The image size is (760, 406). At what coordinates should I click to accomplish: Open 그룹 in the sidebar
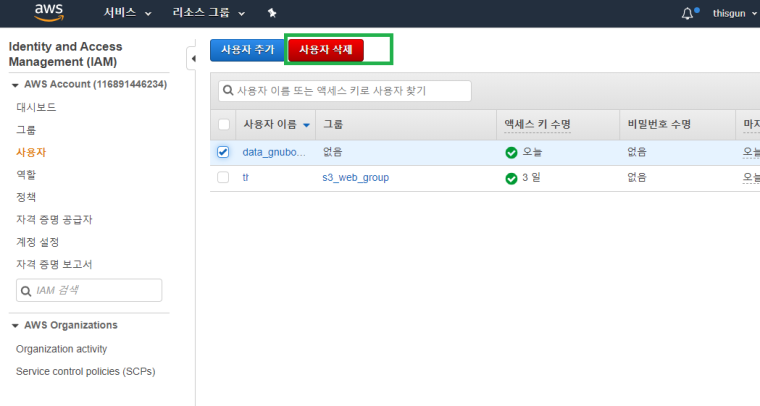tap(26, 130)
